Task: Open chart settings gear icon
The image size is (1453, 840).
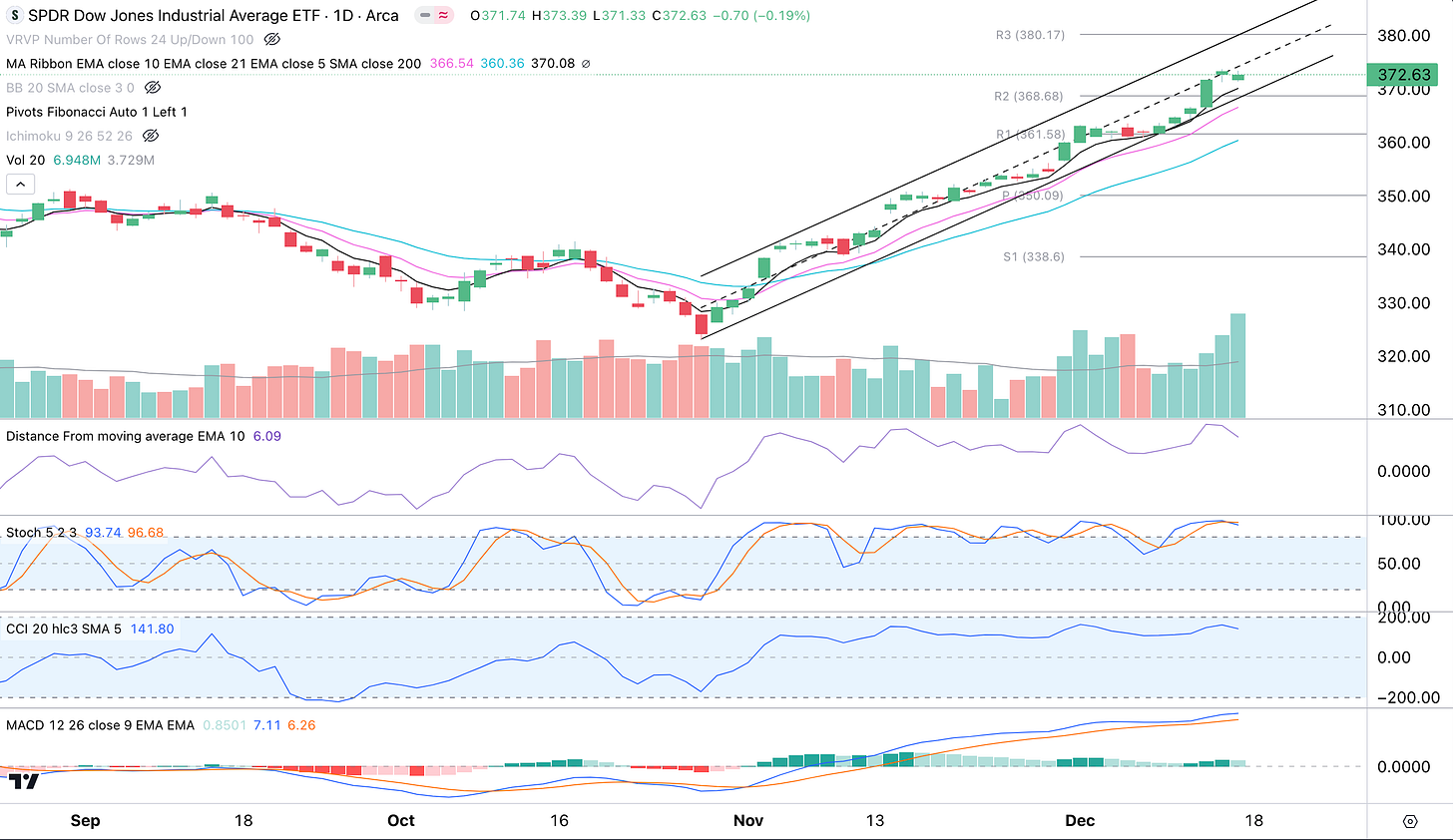Action: pos(1410,821)
